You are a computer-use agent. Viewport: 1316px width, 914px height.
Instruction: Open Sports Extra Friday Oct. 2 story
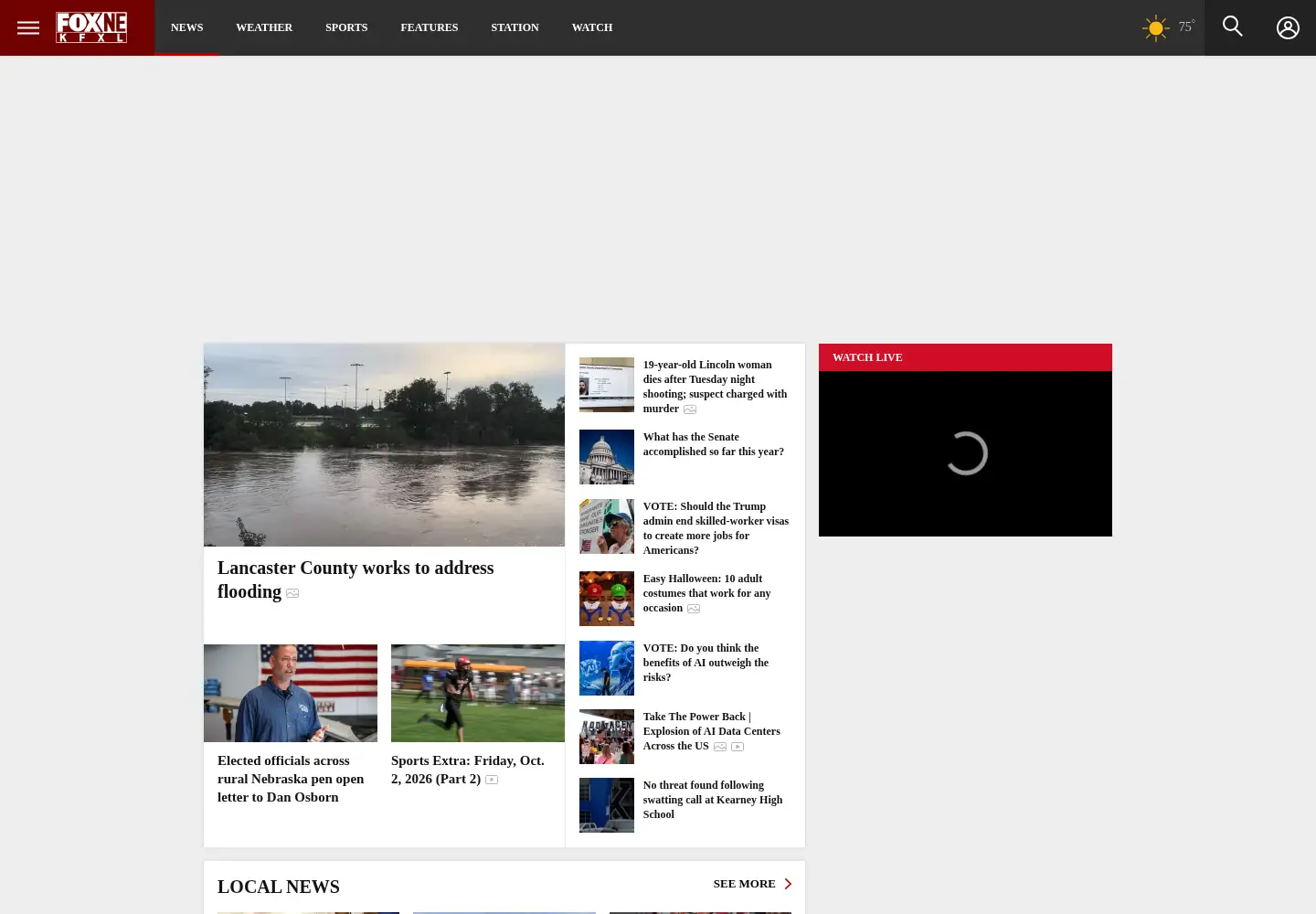468,770
